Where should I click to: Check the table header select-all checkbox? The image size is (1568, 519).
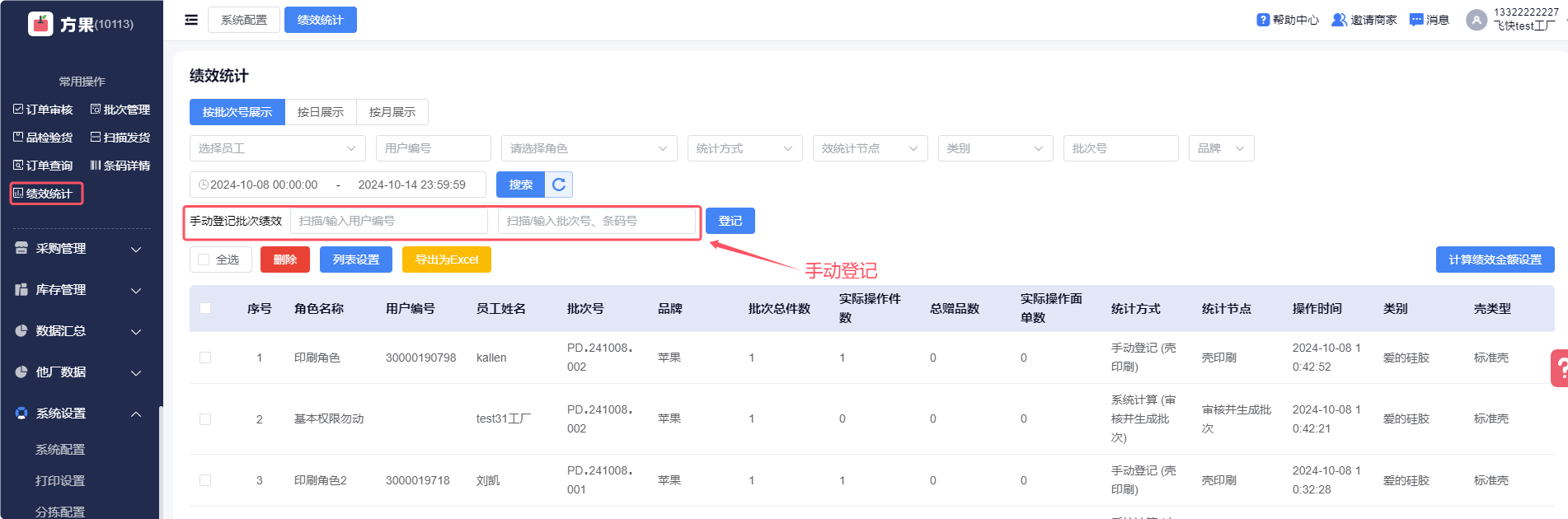pos(205,308)
